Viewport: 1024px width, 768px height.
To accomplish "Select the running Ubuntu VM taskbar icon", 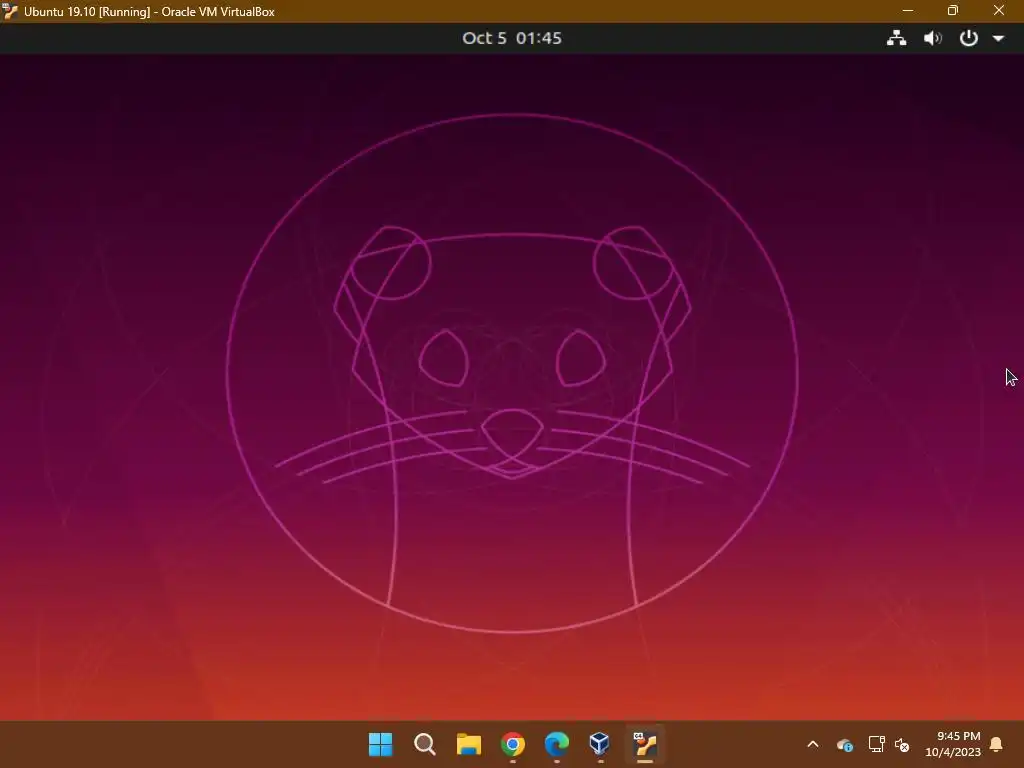I will point(645,744).
